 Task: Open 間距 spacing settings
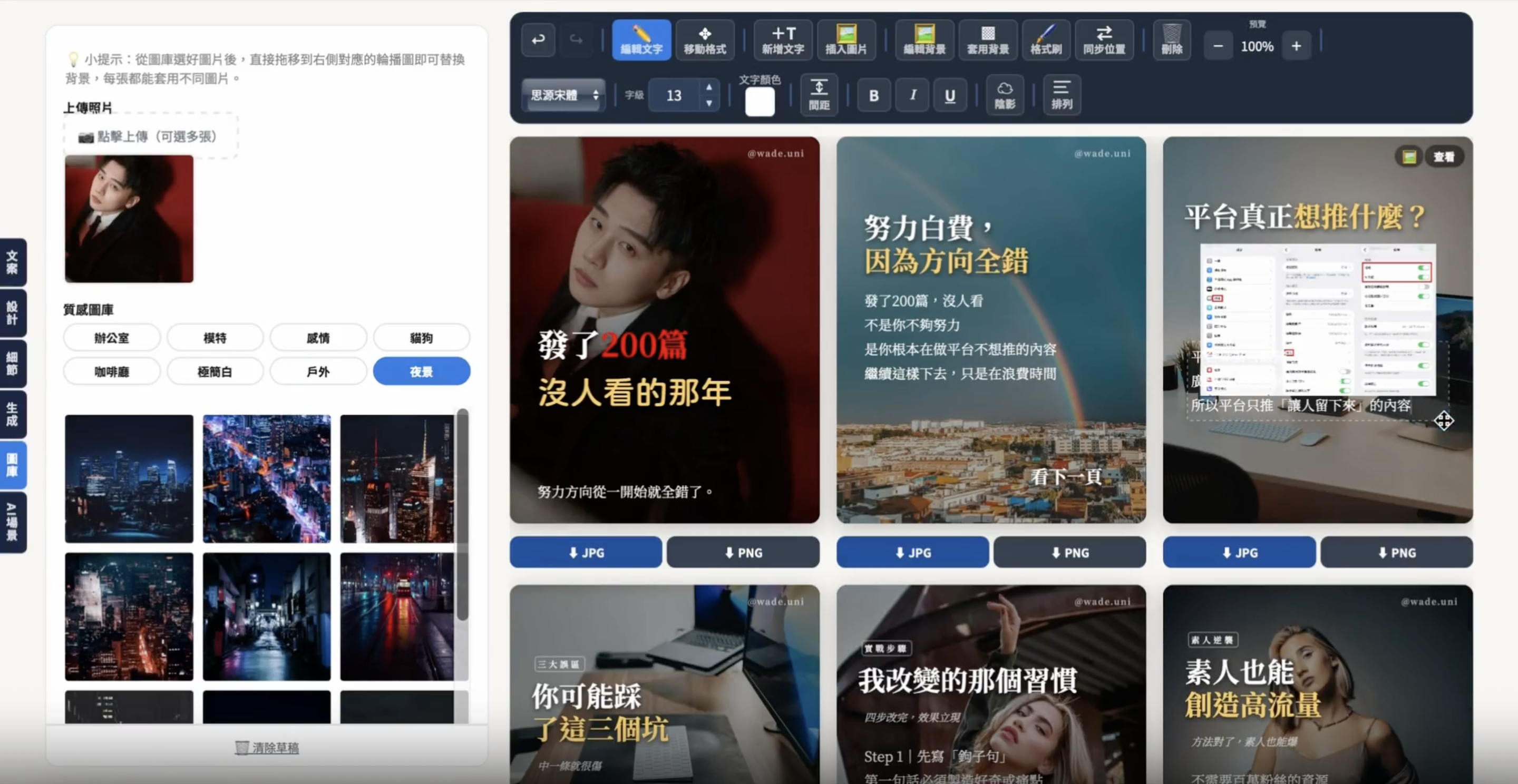(x=819, y=95)
